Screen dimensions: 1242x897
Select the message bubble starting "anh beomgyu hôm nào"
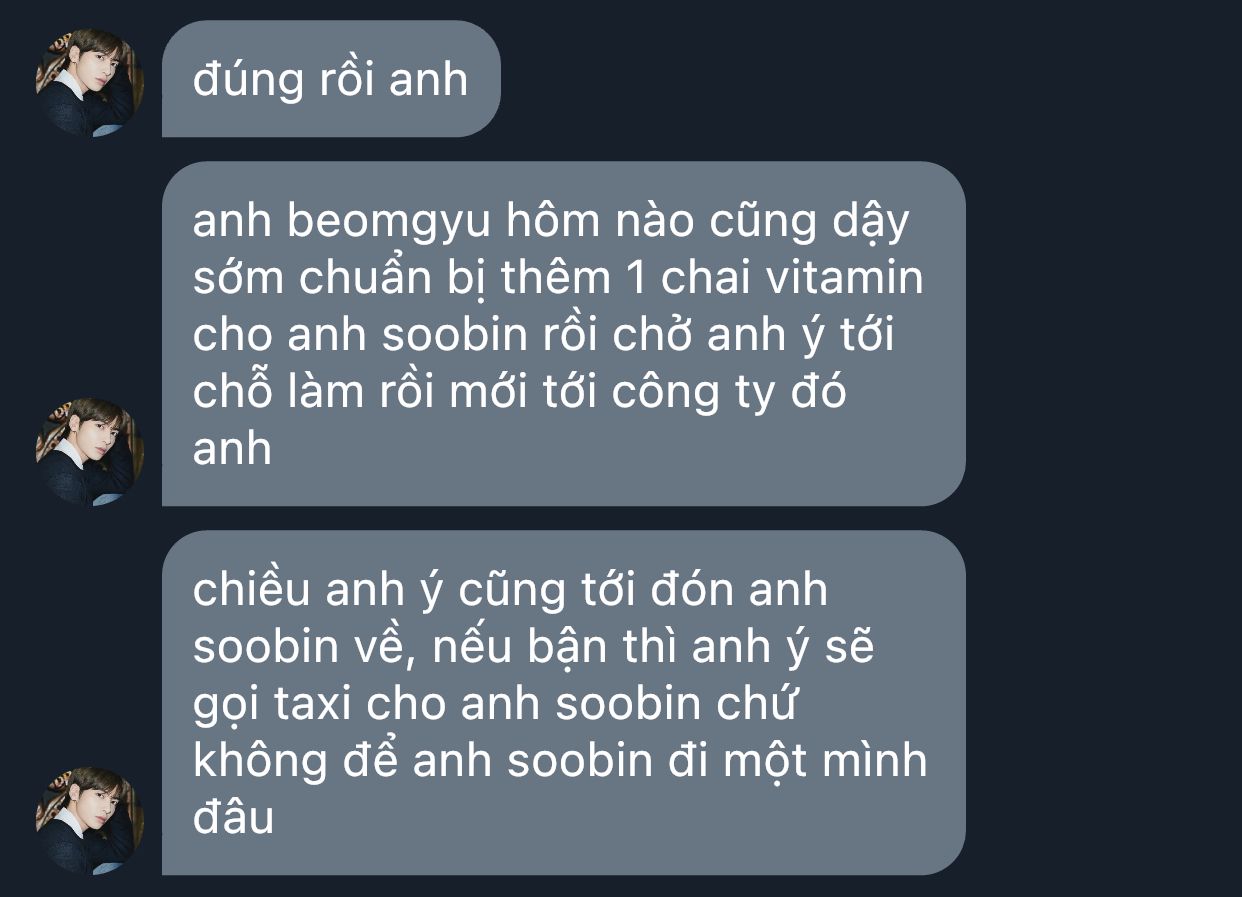click(x=563, y=333)
